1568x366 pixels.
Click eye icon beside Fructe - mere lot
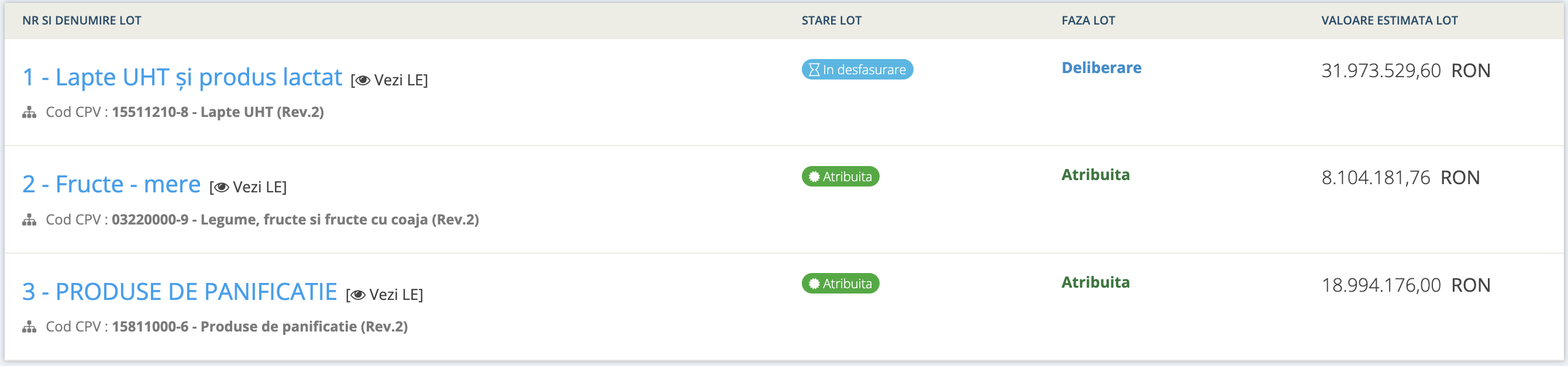point(222,188)
